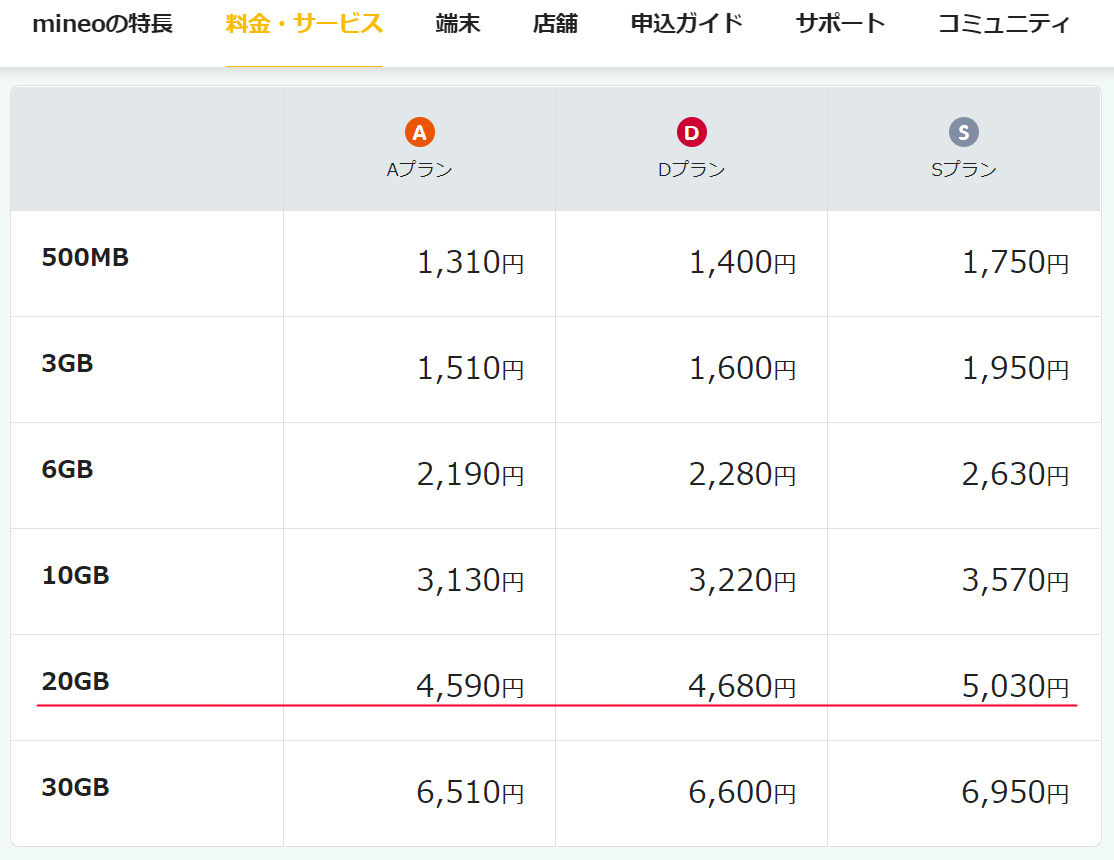Click the orange A plan icon
This screenshot has height=860, width=1114.
(420, 132)
